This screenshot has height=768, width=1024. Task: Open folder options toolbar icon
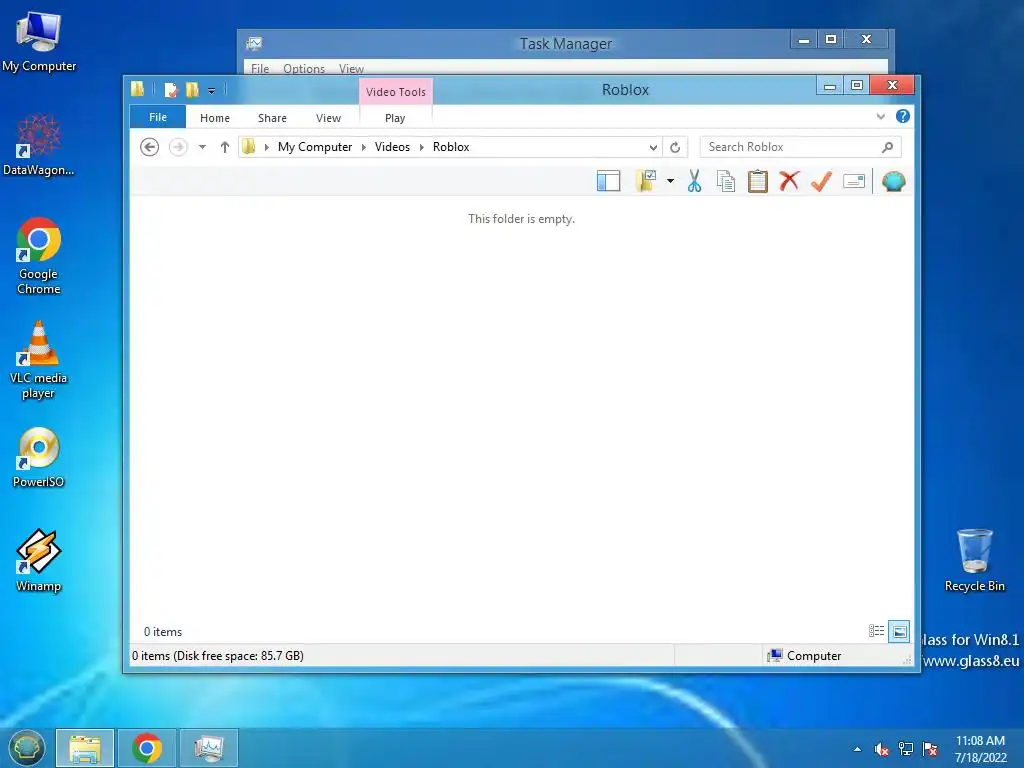tap(646, 181)
